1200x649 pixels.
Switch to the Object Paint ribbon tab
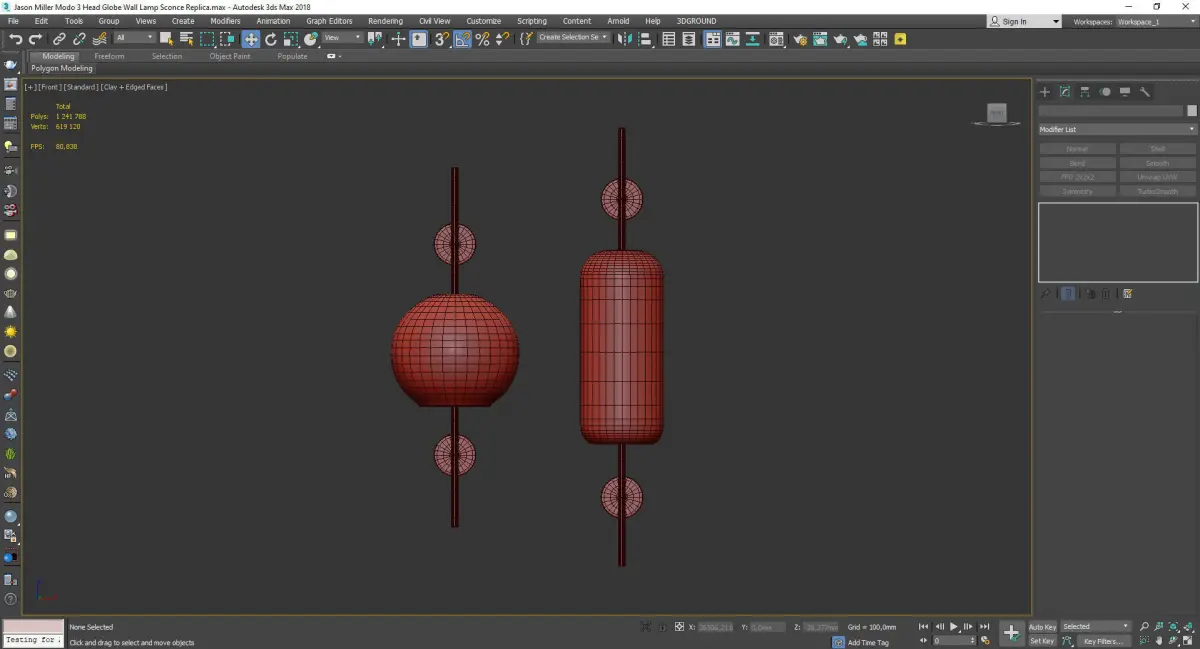tap(230, 56)
